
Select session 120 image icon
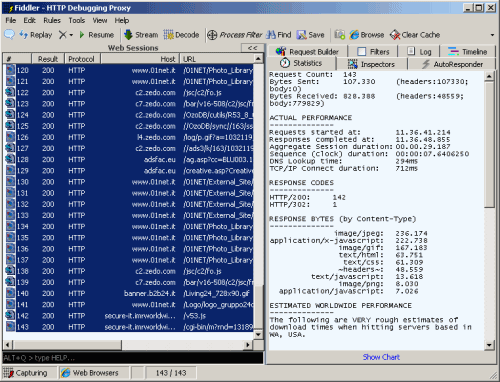[x=10, y=70]
